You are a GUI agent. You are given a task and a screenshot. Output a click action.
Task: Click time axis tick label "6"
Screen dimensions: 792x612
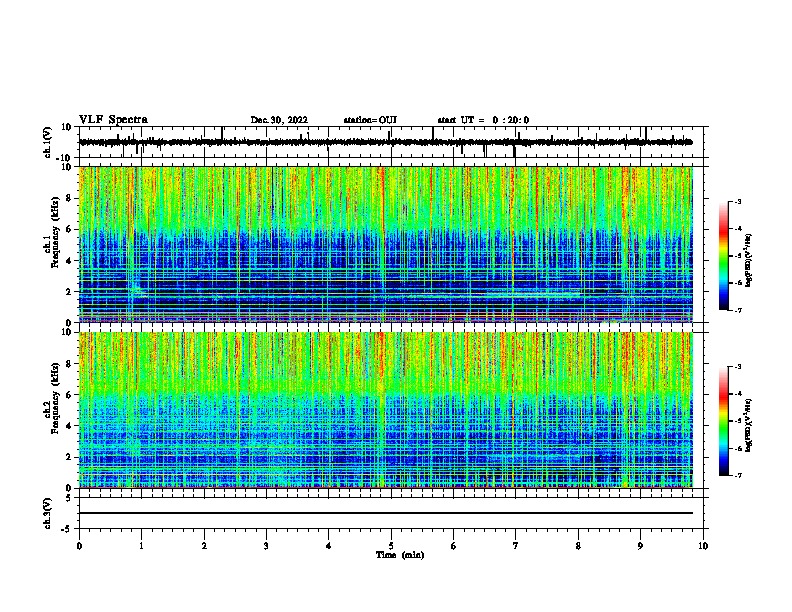coord(454,546)
